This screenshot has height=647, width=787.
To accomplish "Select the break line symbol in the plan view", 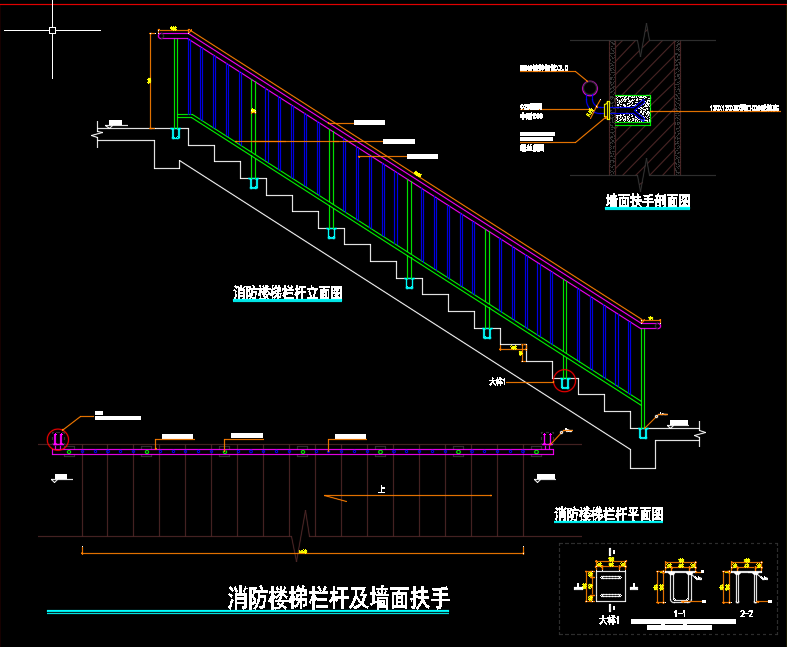I will tap(300, 536).
